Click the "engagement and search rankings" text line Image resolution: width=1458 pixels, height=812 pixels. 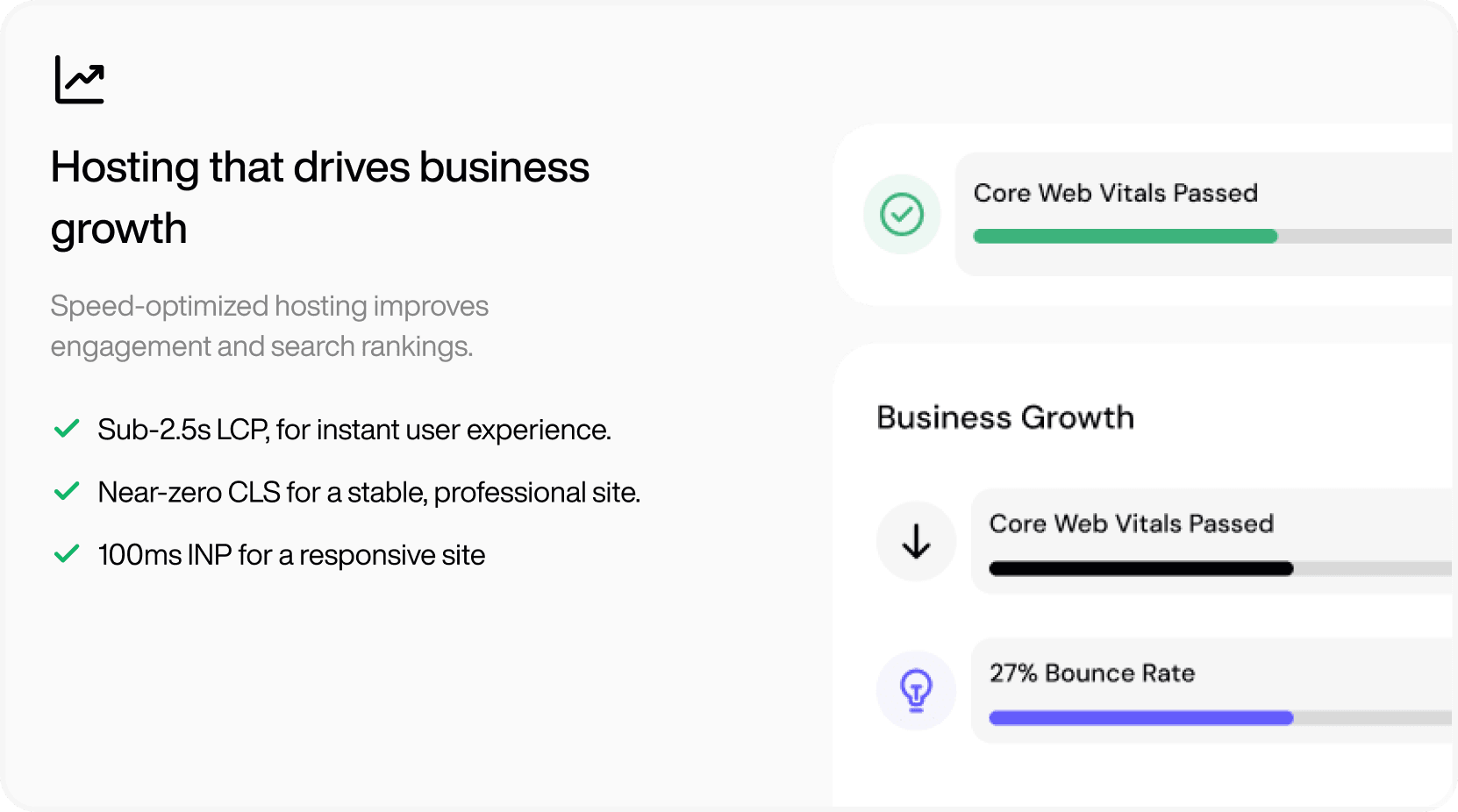[261, 346]
